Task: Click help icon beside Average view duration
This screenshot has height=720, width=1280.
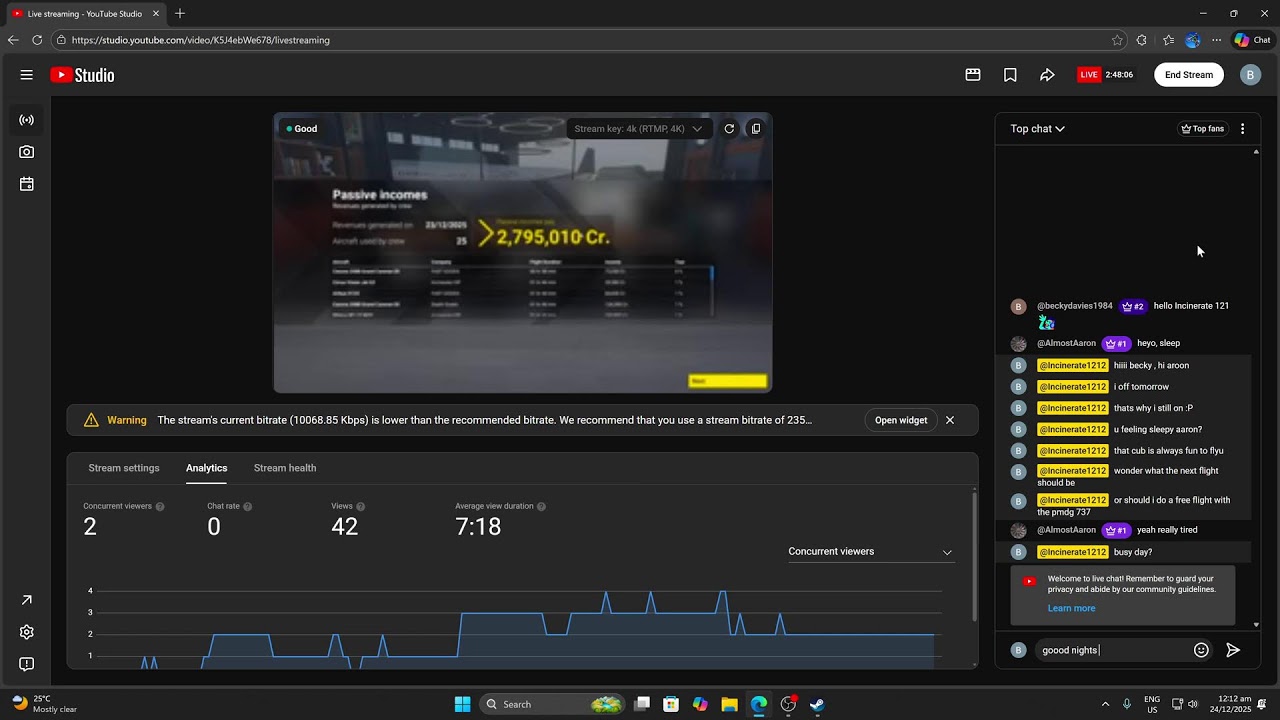Action: (542, 507)
